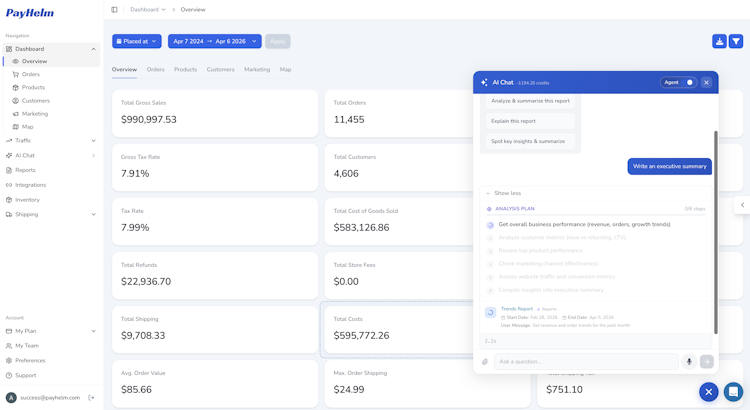Switch to the Marketing tab
The height and width of the screenshot is (410, 750).
[x=257, y=69]
